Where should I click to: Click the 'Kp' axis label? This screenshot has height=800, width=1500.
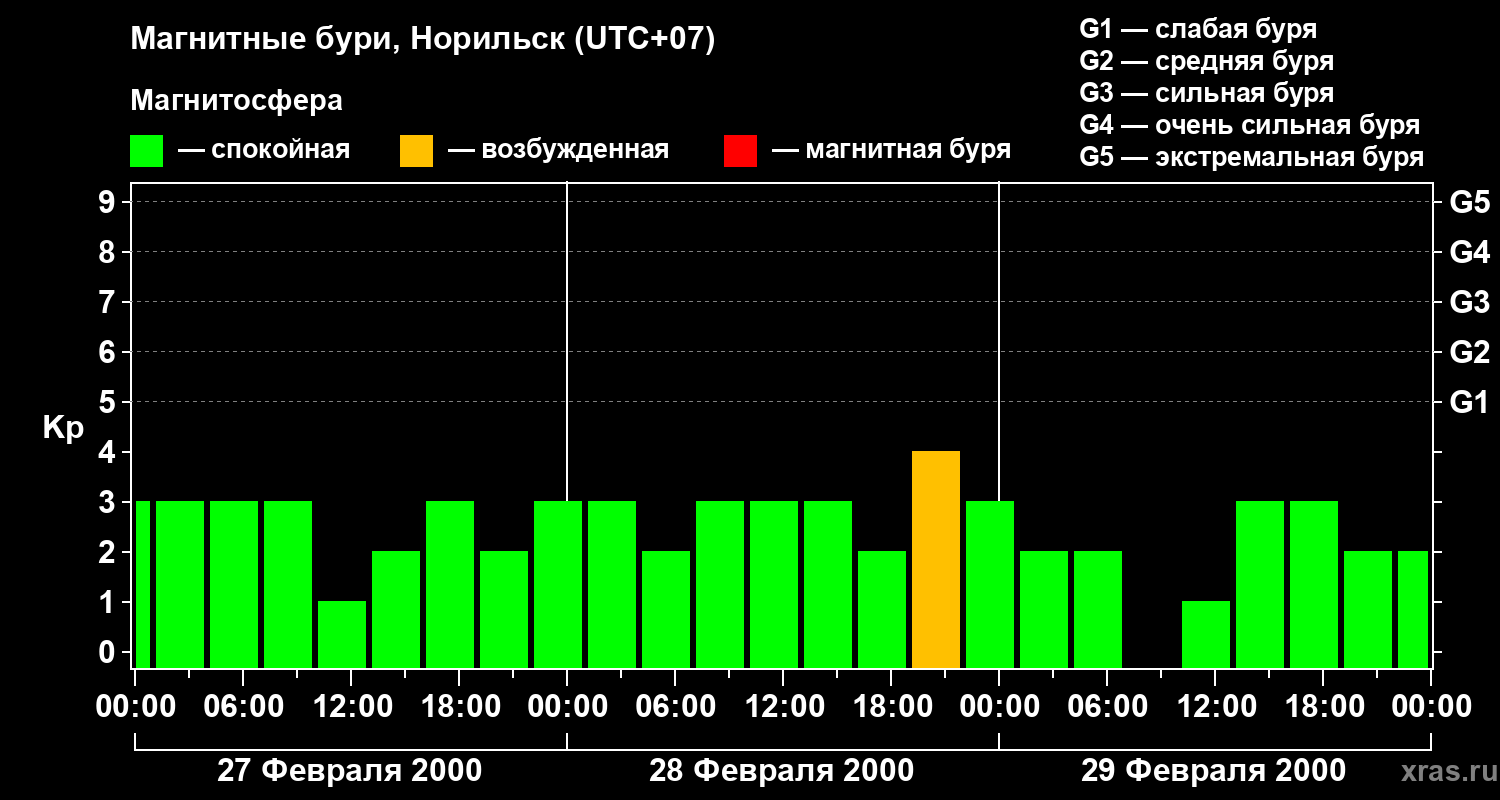pos(63,428)
